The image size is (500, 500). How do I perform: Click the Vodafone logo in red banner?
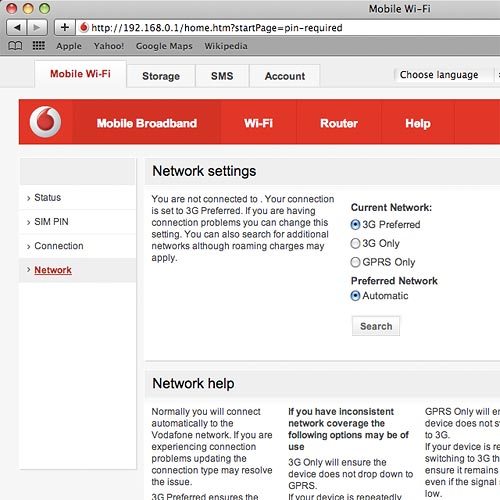(x=45, y=122)
